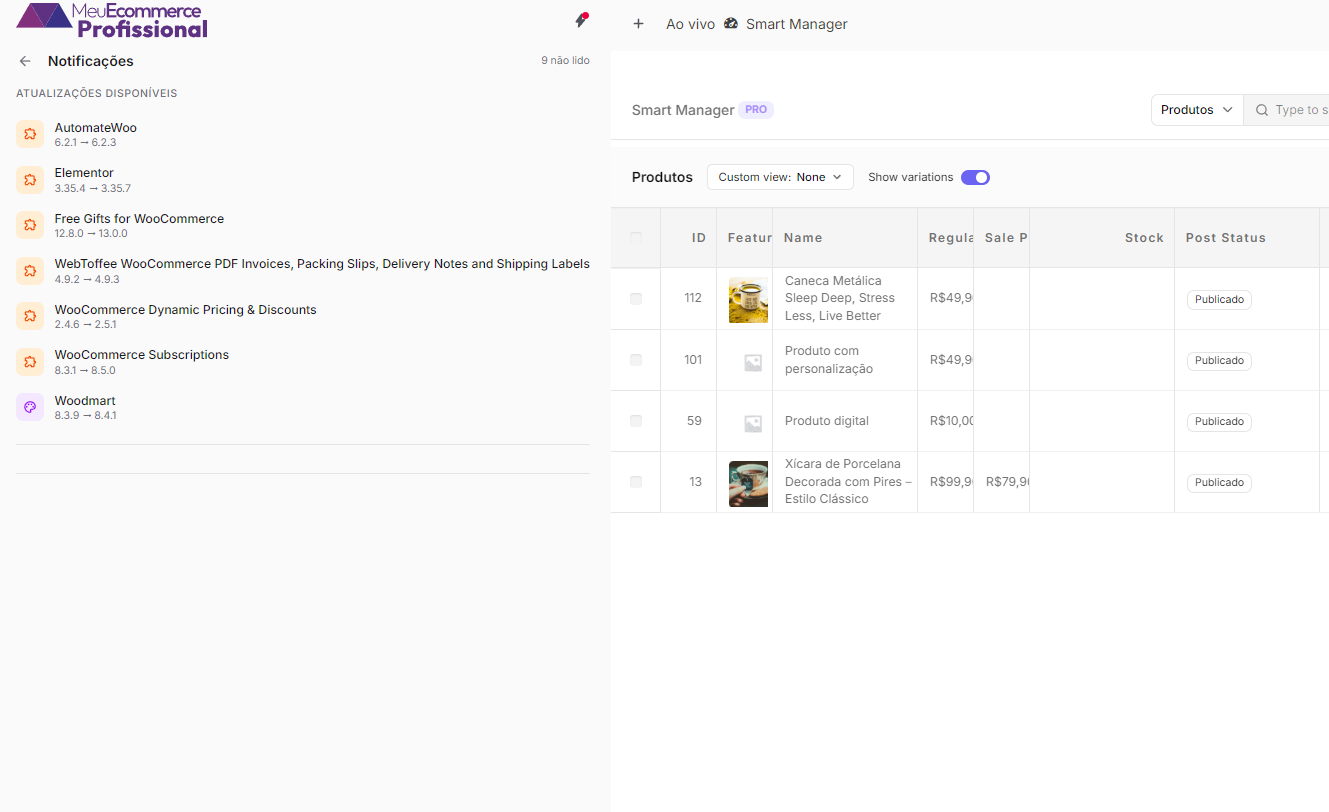Click the PRO badge
Viewport: 1329px width, 812px height.
point(756,110)
